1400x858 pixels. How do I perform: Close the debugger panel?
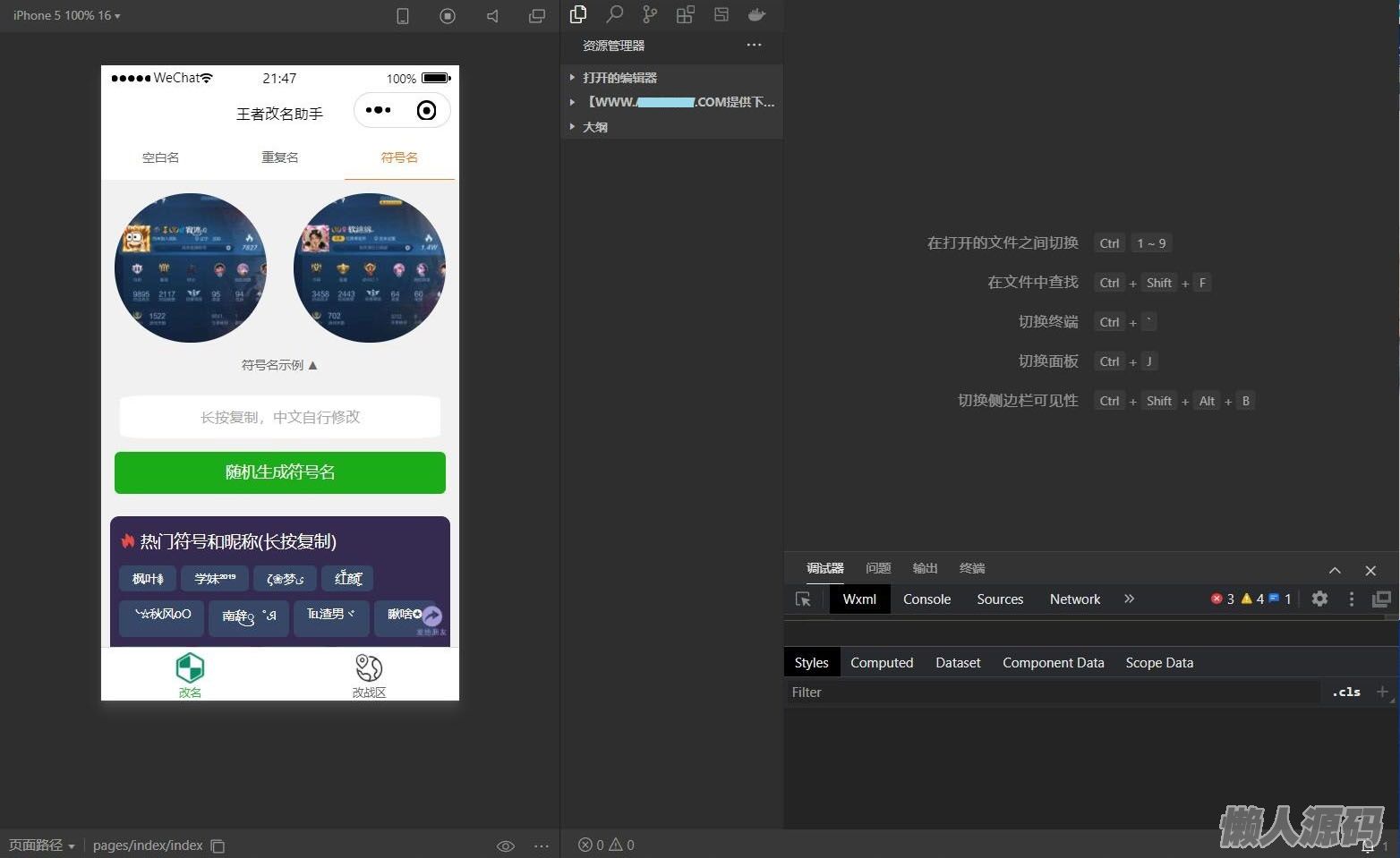[x=1370, y=570]
